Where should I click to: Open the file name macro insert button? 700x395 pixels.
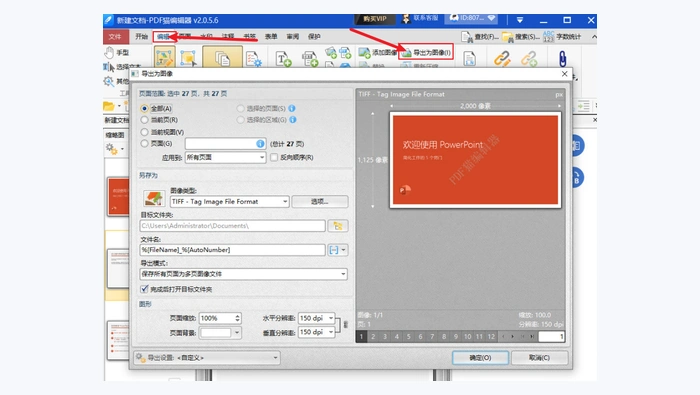(x=337, y=250)
